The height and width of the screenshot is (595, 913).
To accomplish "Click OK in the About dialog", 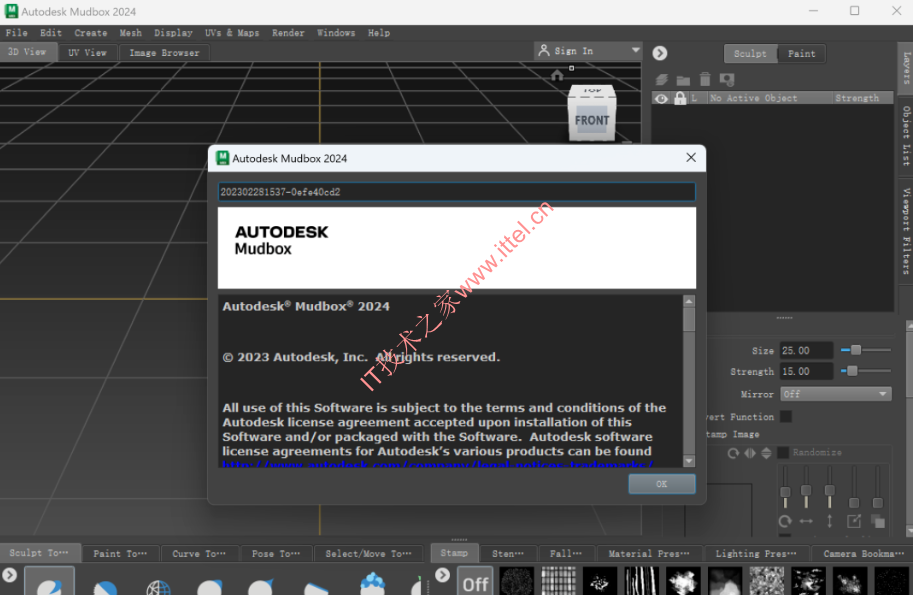I will [x=661, y=484].
